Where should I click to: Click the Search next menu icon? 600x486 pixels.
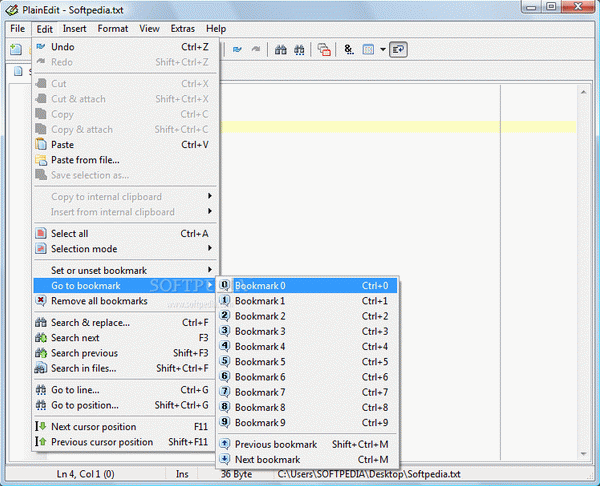41,338
